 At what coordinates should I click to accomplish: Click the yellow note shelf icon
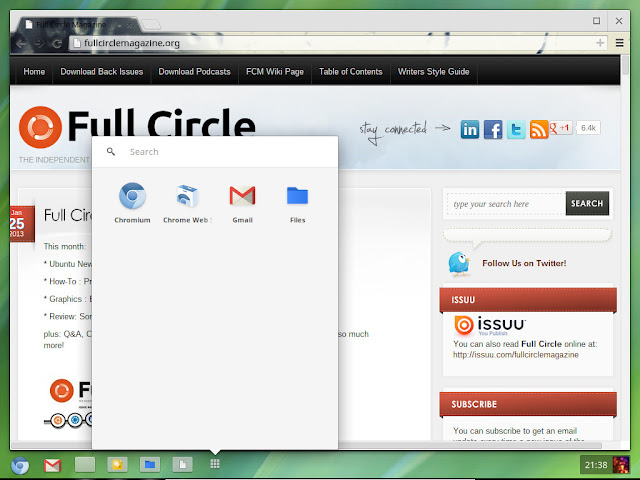point(118,464)
